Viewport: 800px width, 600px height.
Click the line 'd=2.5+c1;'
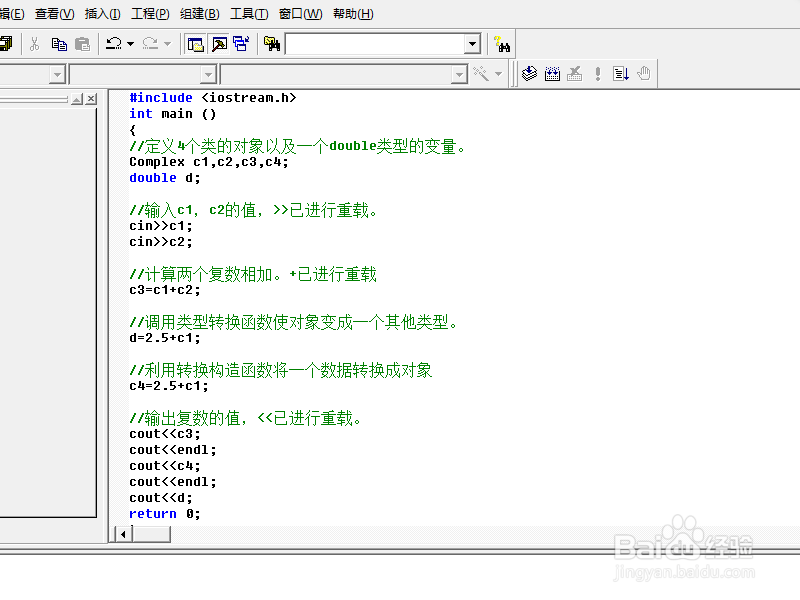(x=164, y=338)
